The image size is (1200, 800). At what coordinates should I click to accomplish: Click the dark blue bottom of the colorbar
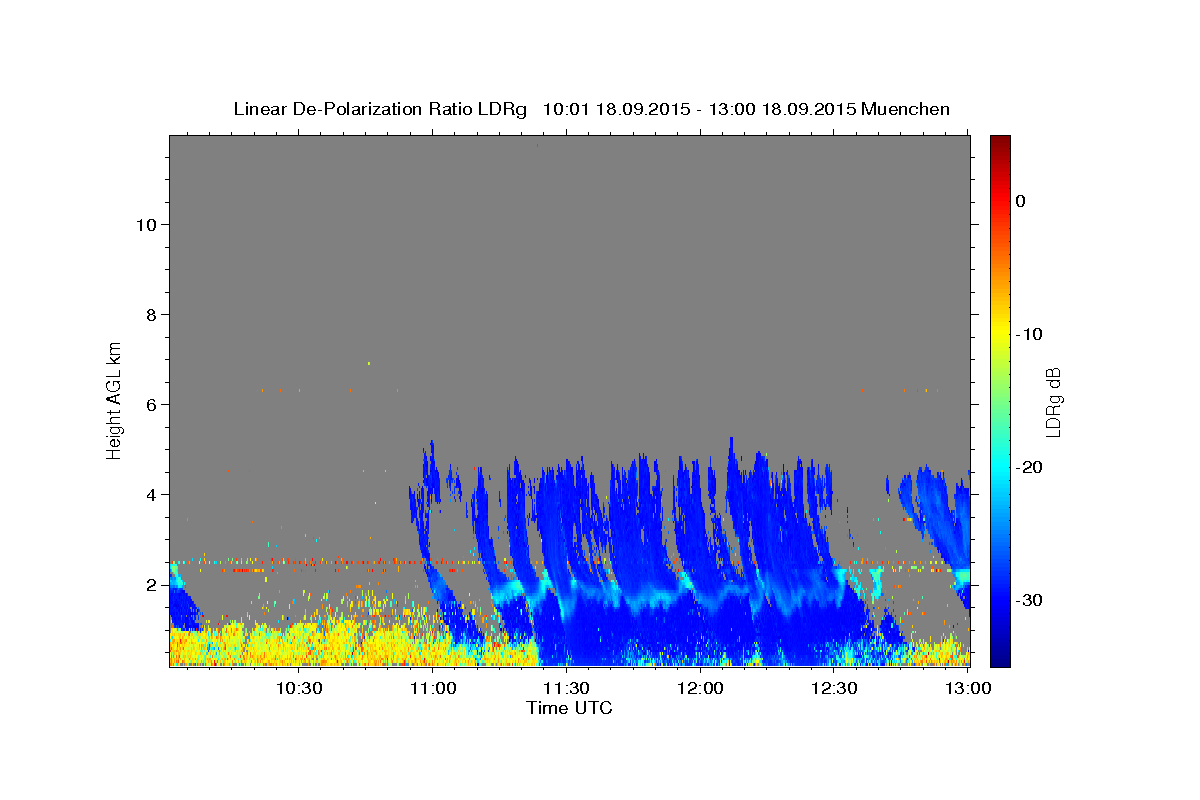coord(999,655)
